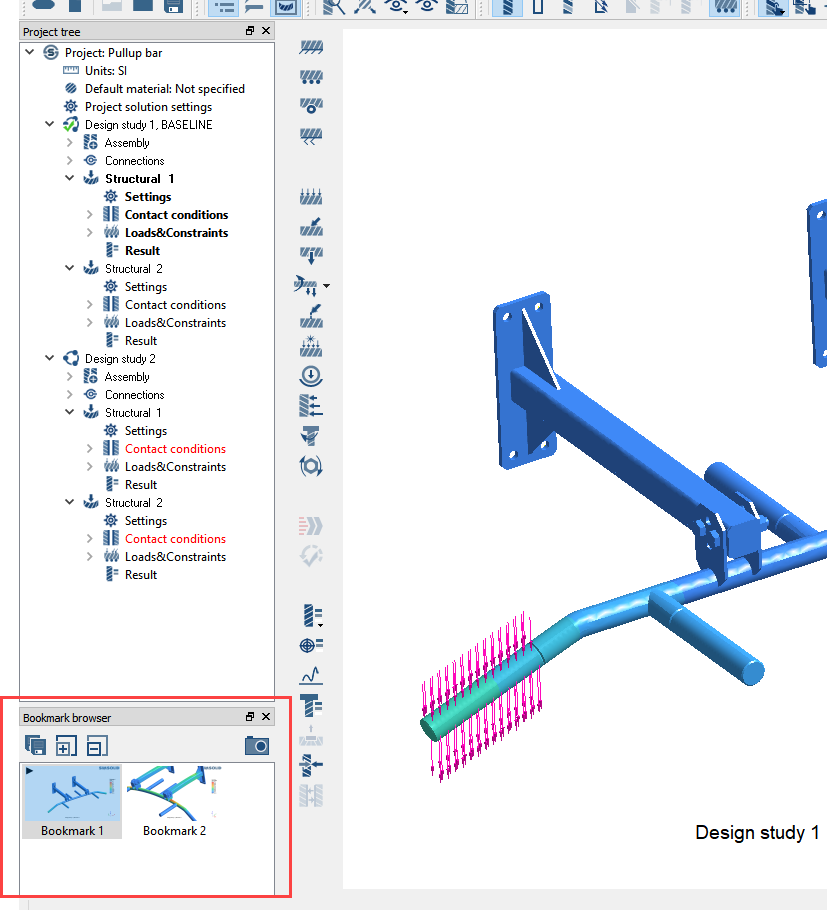The height and width of the screenshot is (910, 827).
Task: Collapse the Project: Pullup bar node
Action: [30, 52]
